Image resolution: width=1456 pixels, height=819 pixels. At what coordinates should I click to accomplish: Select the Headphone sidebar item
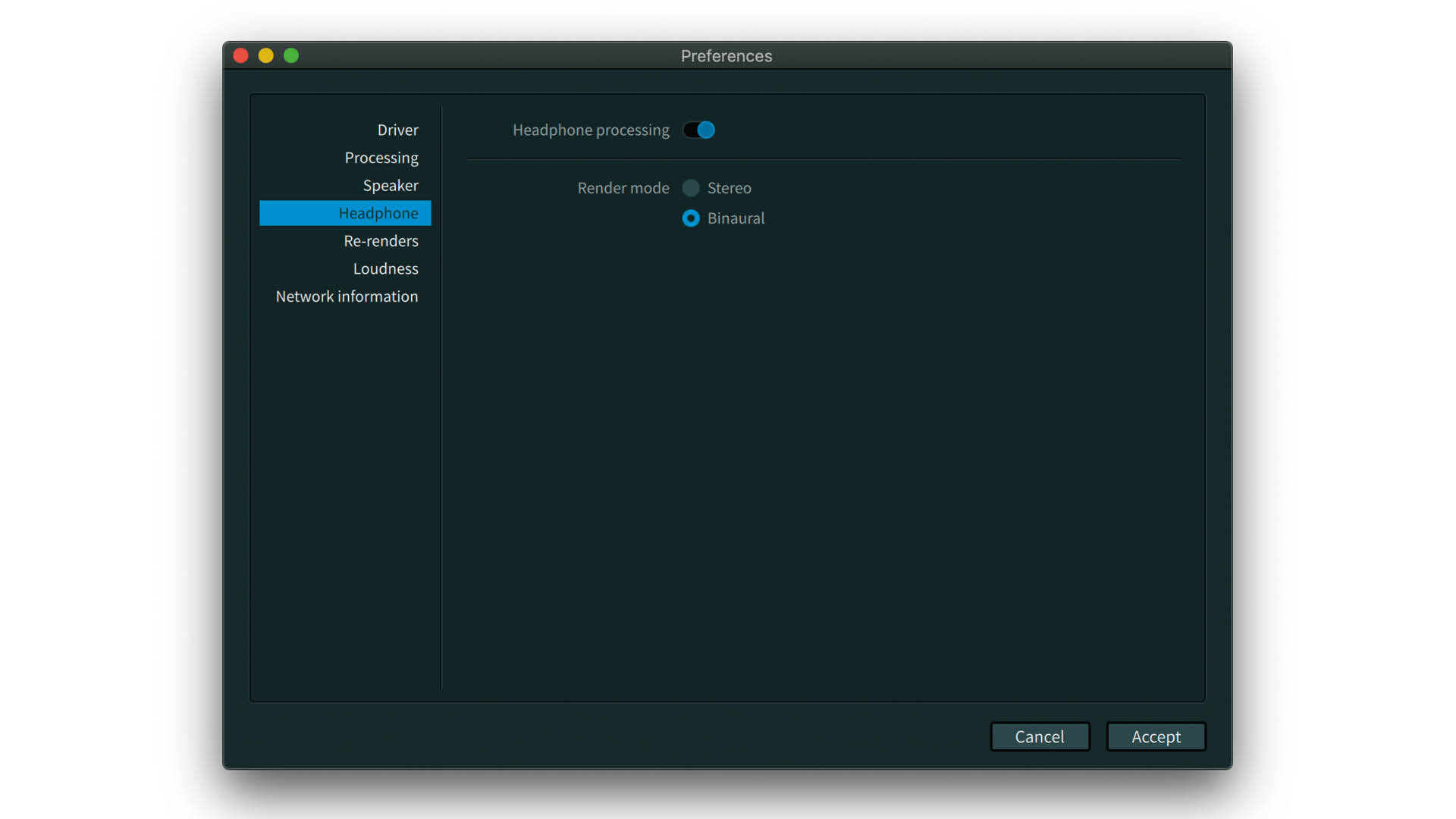tap(345, 213)
